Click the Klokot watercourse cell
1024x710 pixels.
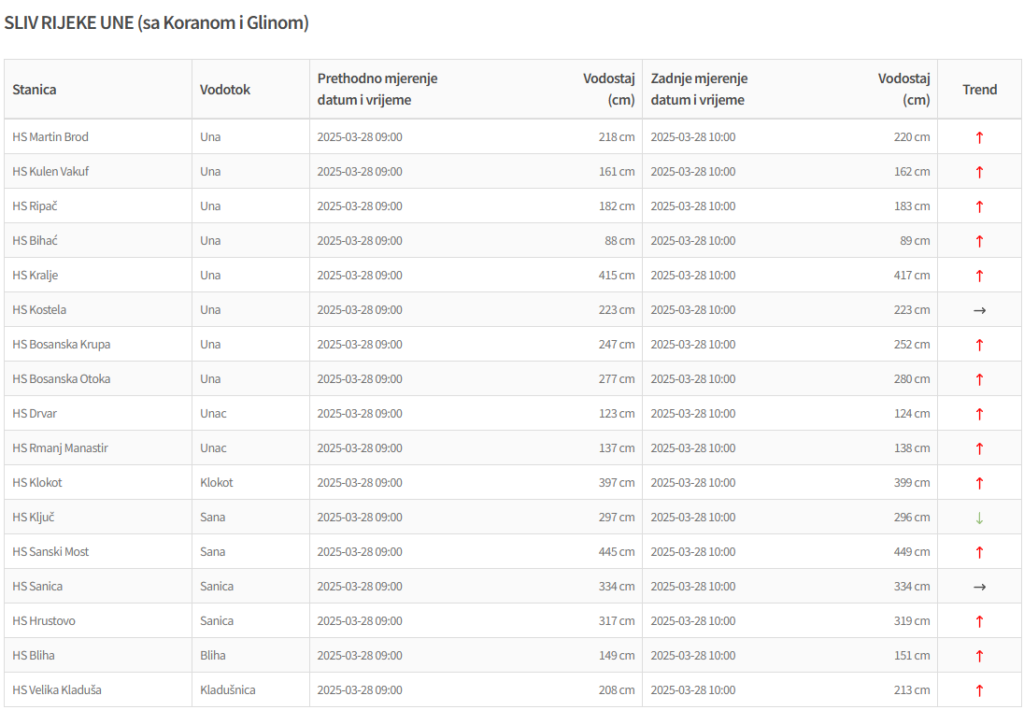click(216, 483)
